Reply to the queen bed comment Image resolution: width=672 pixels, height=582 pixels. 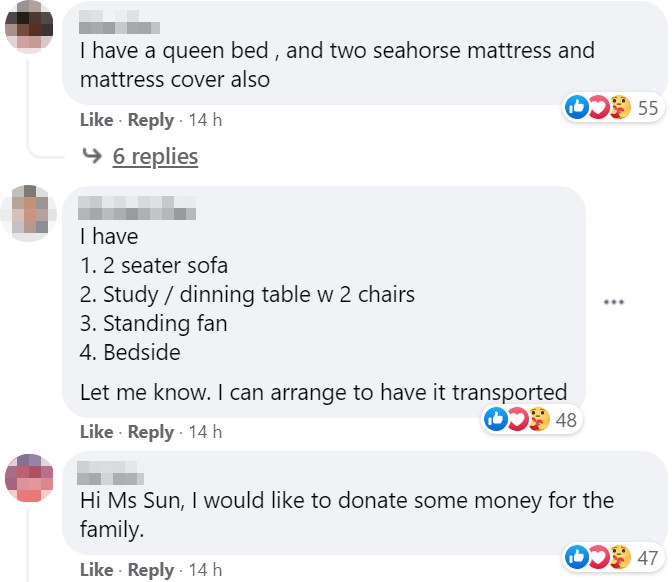point(151,120)
